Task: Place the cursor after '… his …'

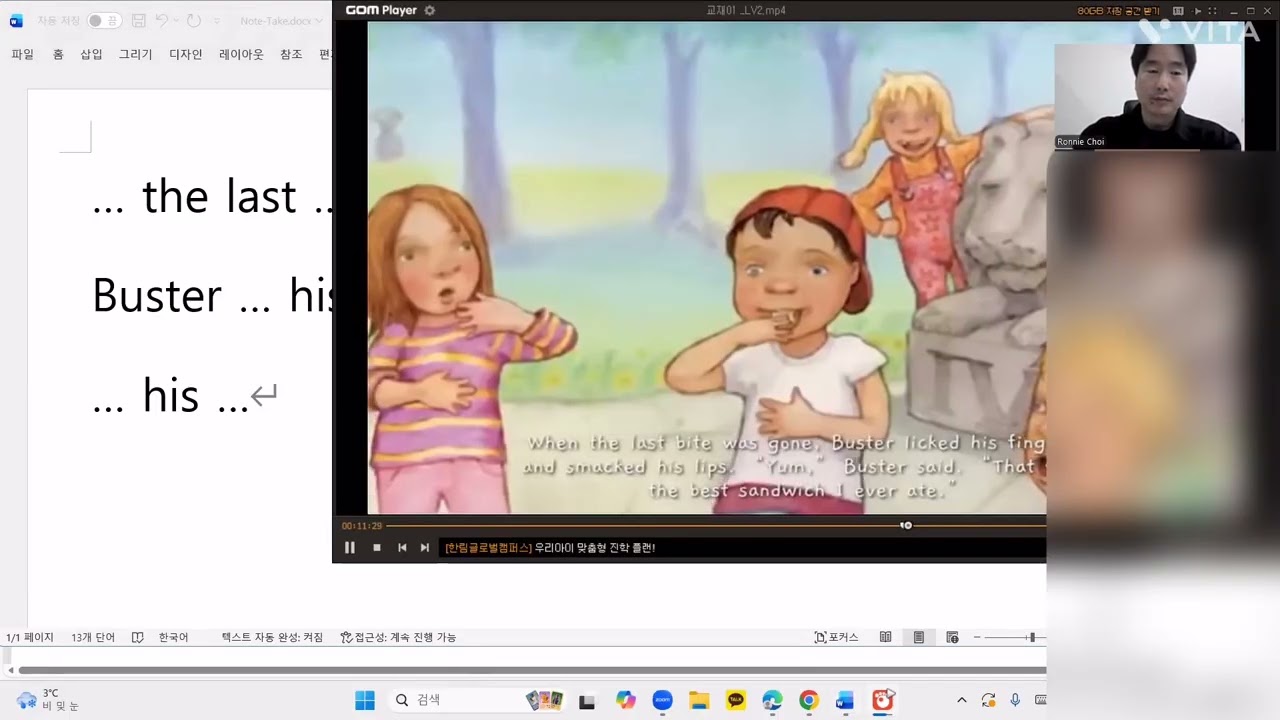Action: [x=249, y=396]
